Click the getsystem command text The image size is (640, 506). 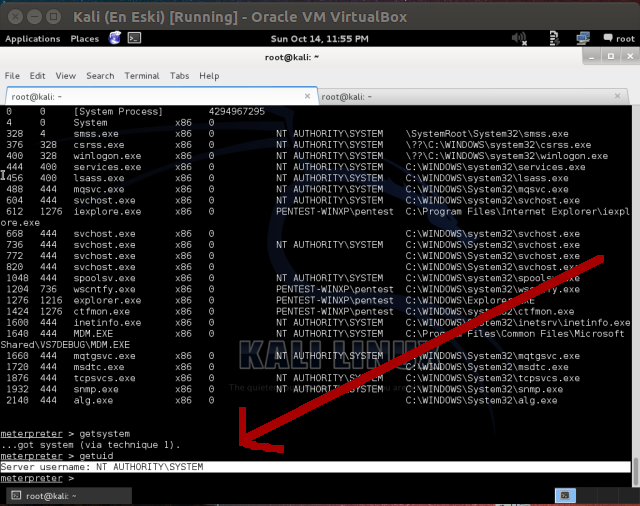click(104, 434)
